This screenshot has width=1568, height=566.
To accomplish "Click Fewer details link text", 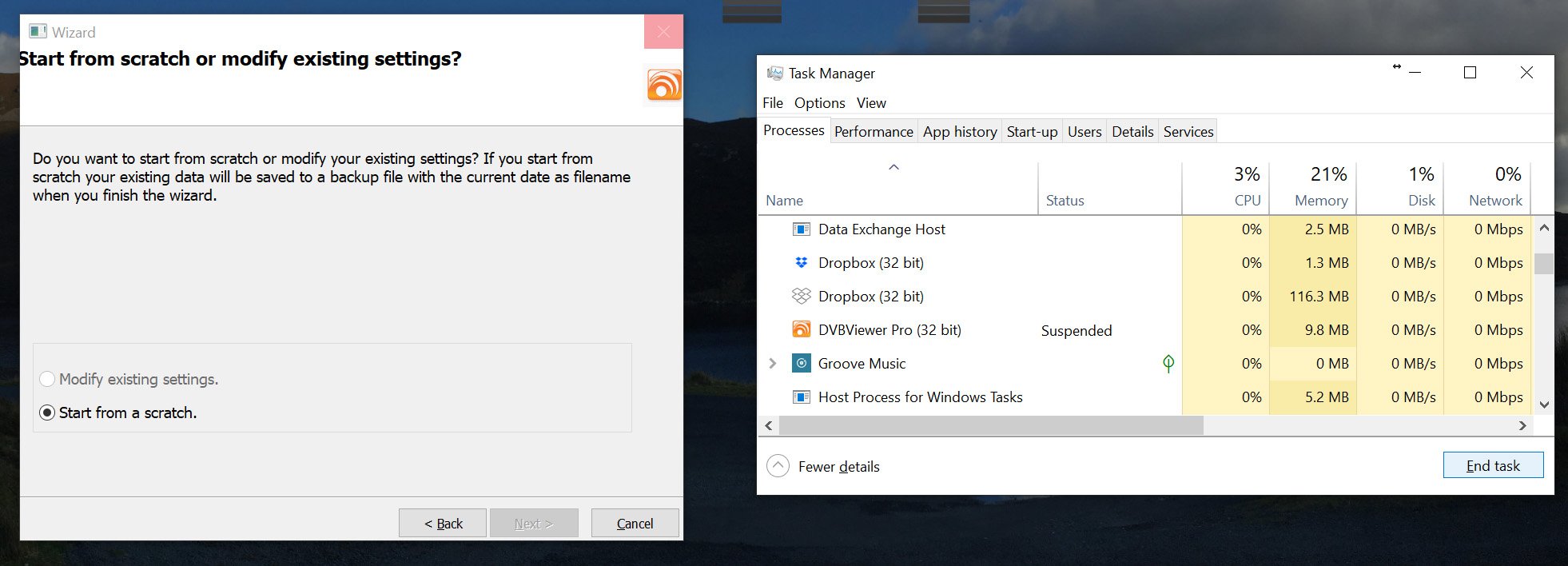I will coord(838,466).
